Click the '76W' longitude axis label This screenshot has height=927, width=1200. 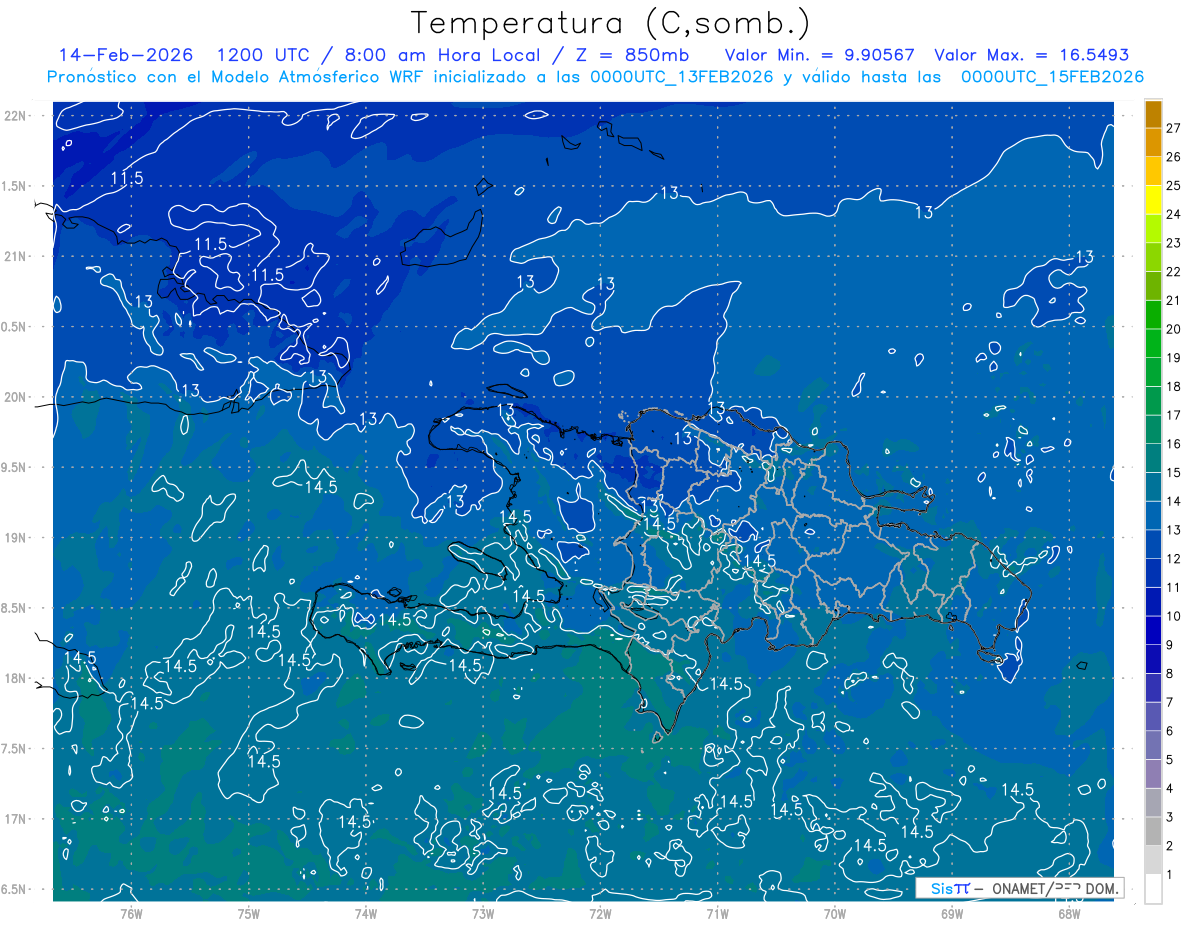click(131, 913)
